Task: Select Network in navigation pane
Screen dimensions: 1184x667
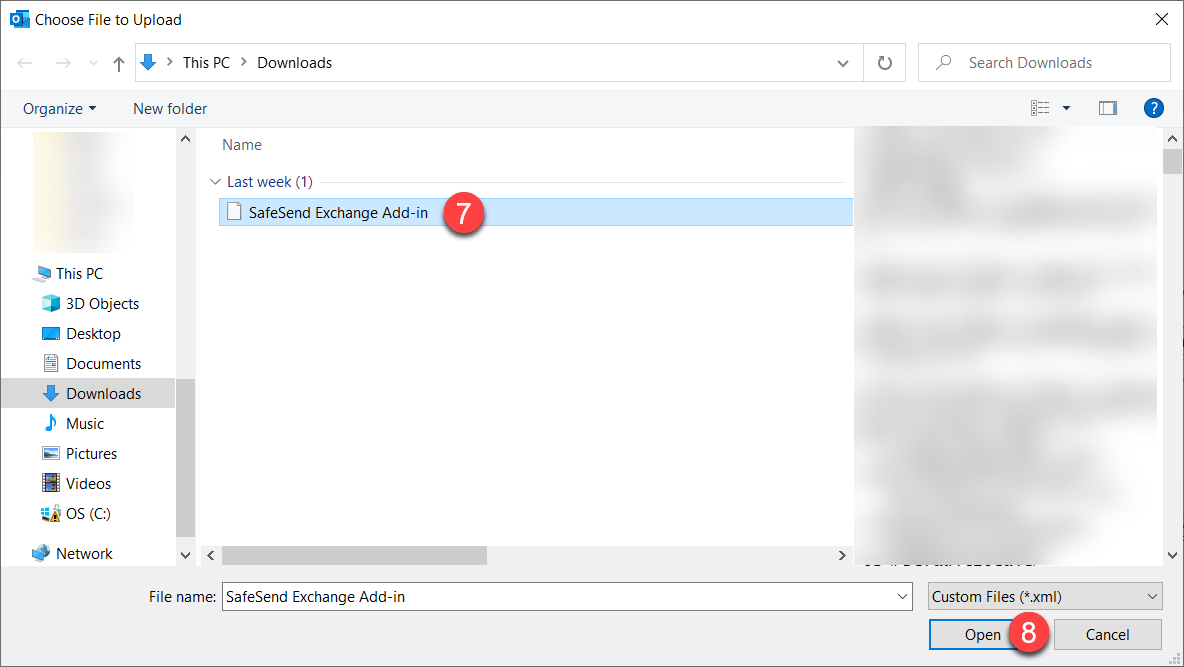Action: pyautogui.click(x=84, y=554)
